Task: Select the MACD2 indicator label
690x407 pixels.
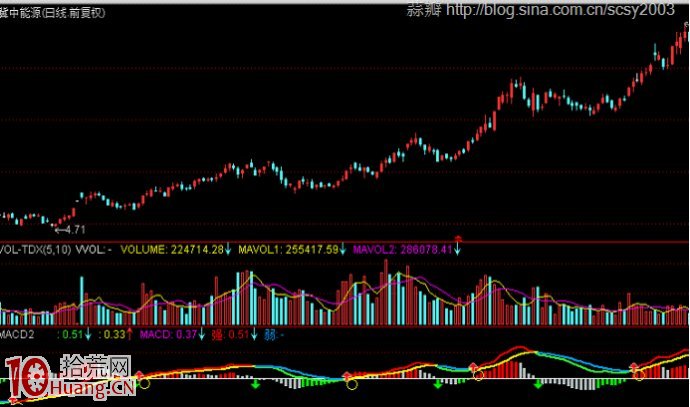Action: 17,334
